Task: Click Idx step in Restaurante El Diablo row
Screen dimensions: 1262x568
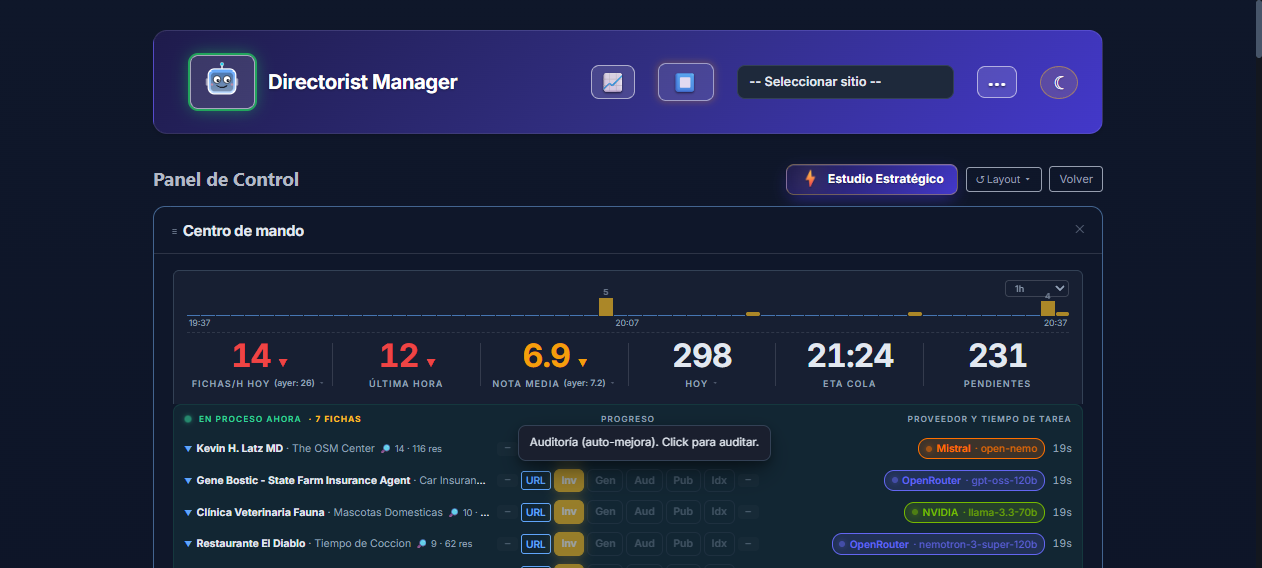Action: pos(719,545)
